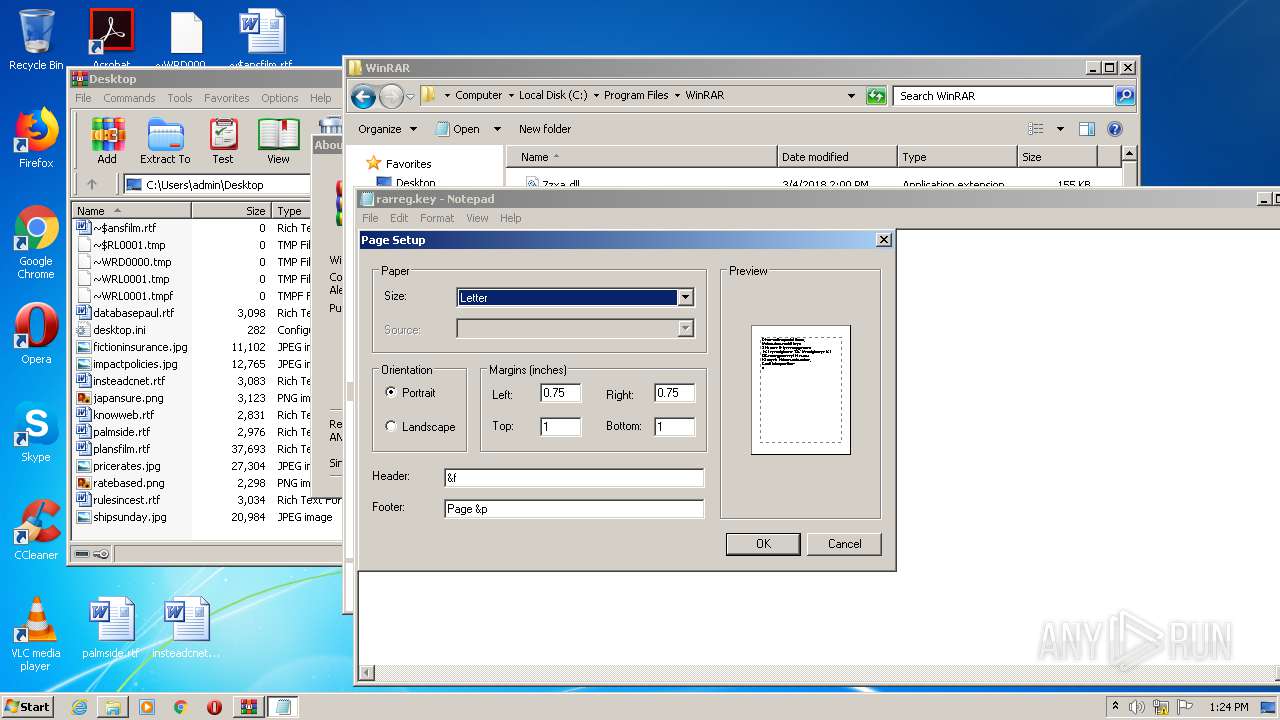Viewport: 1280px width, 720px height.
Task: Click OK in Page Setup
Action: coord(763,544)
